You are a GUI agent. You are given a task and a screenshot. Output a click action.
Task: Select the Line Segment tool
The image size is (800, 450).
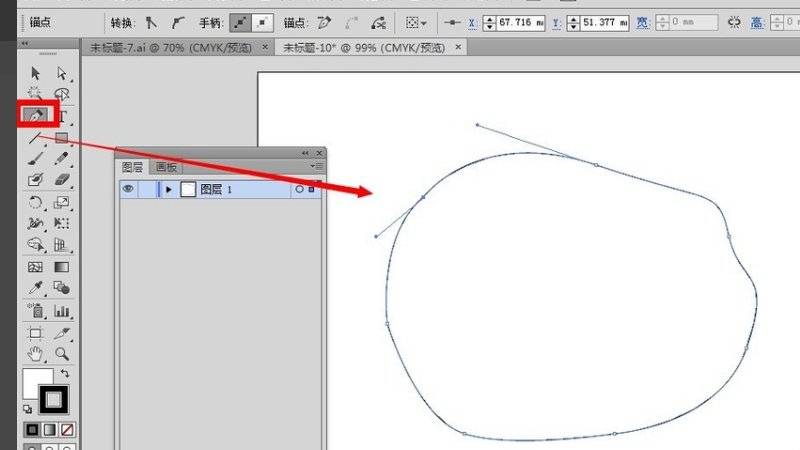tap(35, 137)
